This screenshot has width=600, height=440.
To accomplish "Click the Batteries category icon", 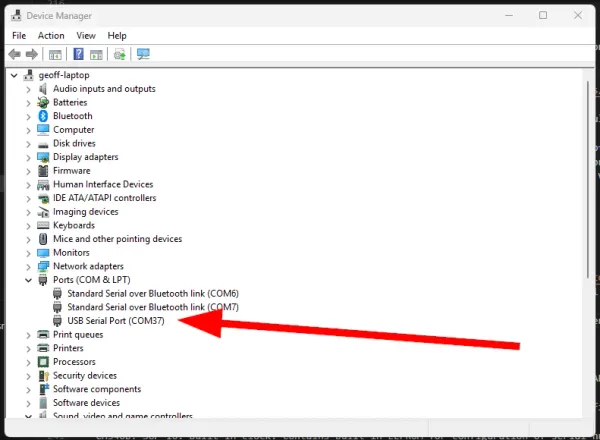I will click(43, 102).
